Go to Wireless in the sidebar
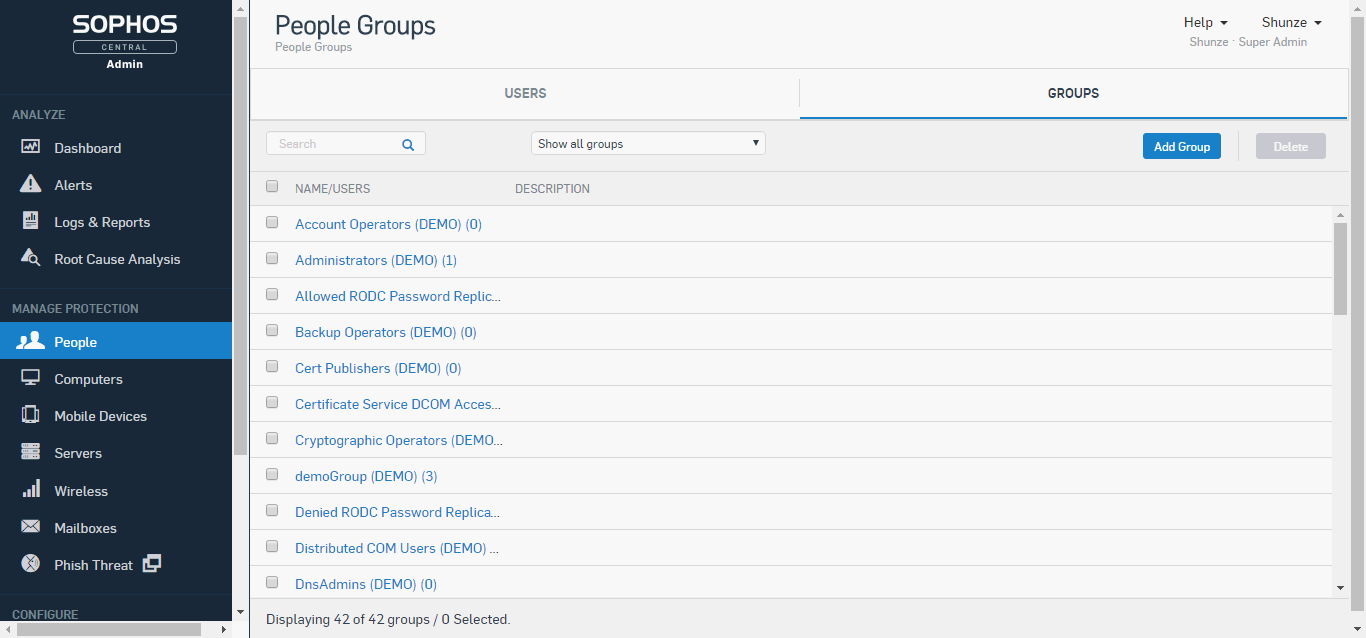1366x638 pixels. click(81, 491)
